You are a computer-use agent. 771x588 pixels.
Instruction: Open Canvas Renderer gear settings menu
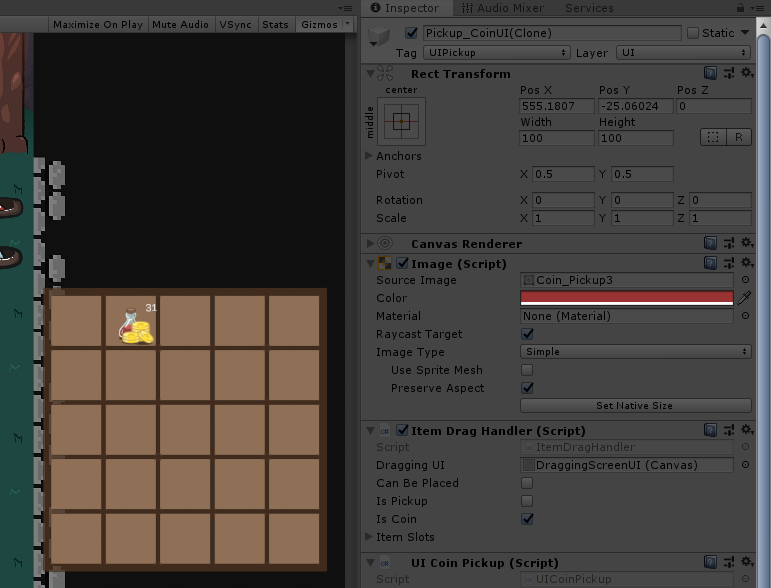coord(746,242)
